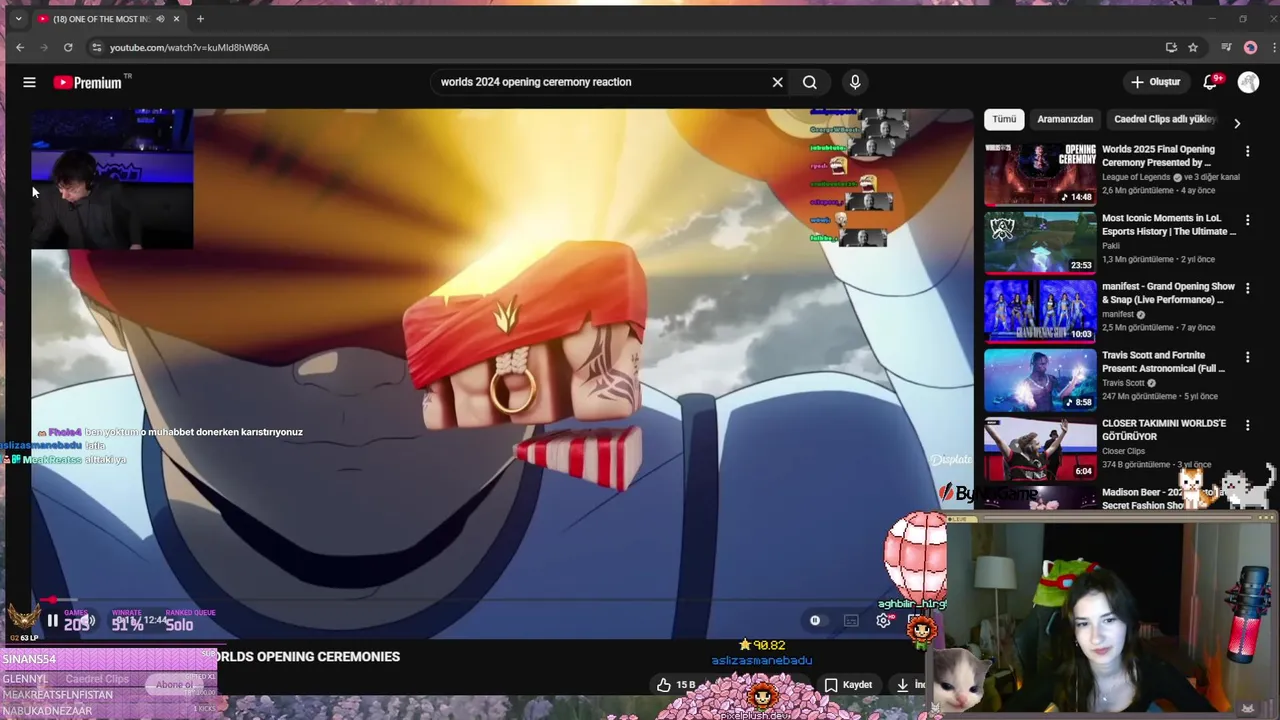1280x720 pixels.
Task: Select the Caedrel Clips adlı yükleyen chip
Action: pos(1164,119)
